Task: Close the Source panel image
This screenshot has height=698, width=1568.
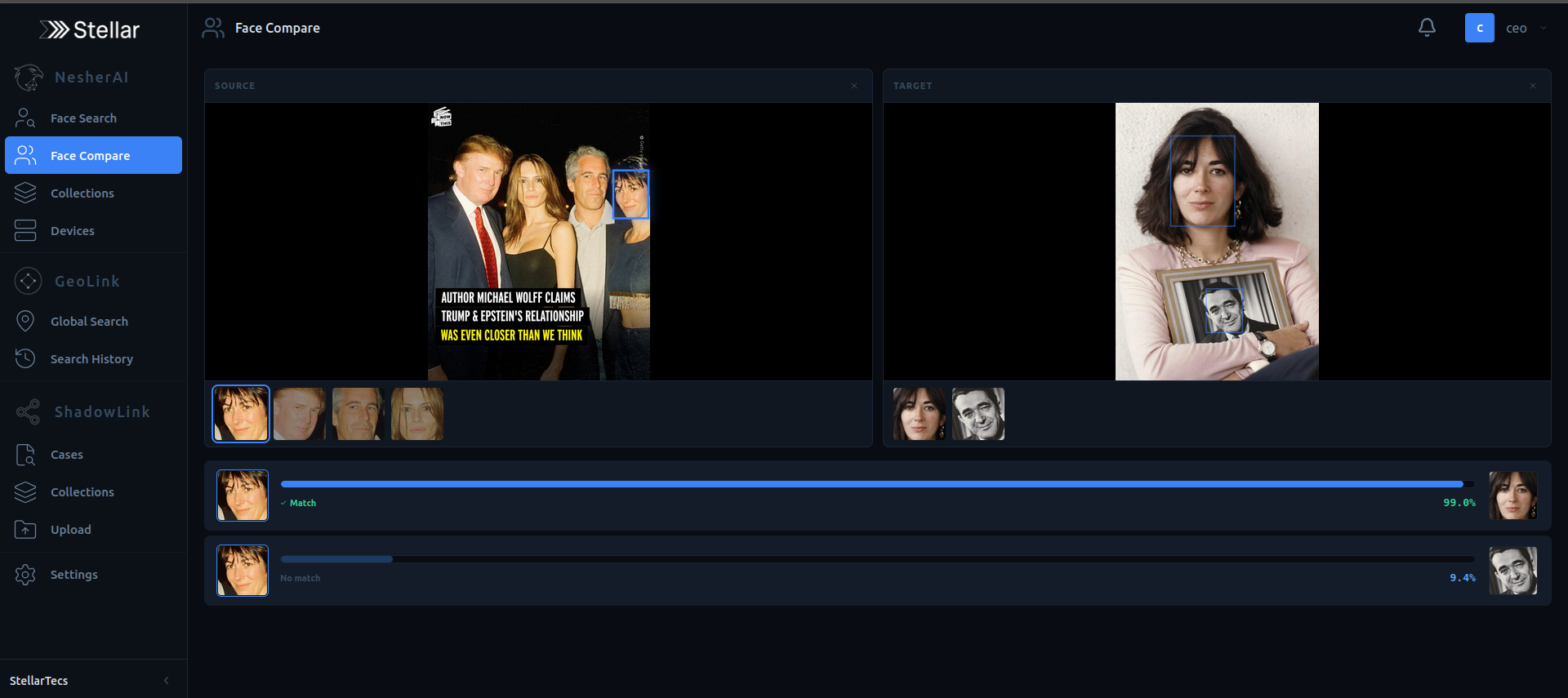Action: pos(854,86)
